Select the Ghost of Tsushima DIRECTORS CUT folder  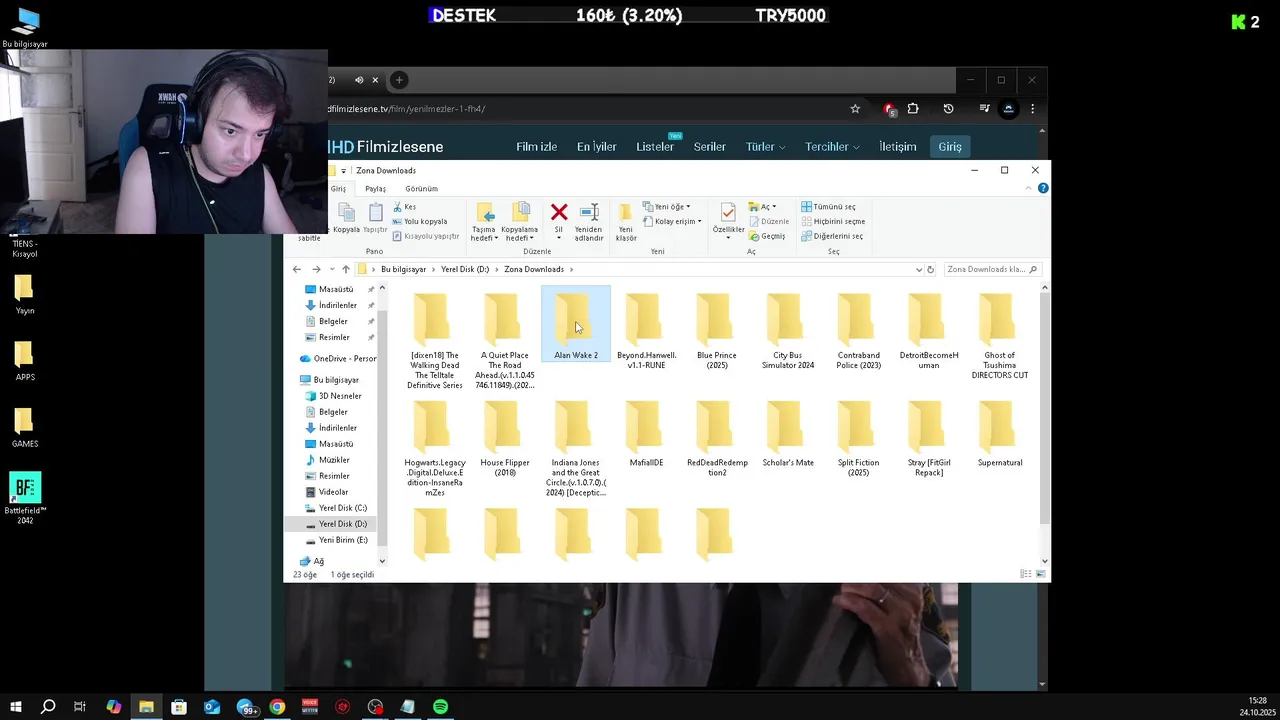(x=1000, y=335)
